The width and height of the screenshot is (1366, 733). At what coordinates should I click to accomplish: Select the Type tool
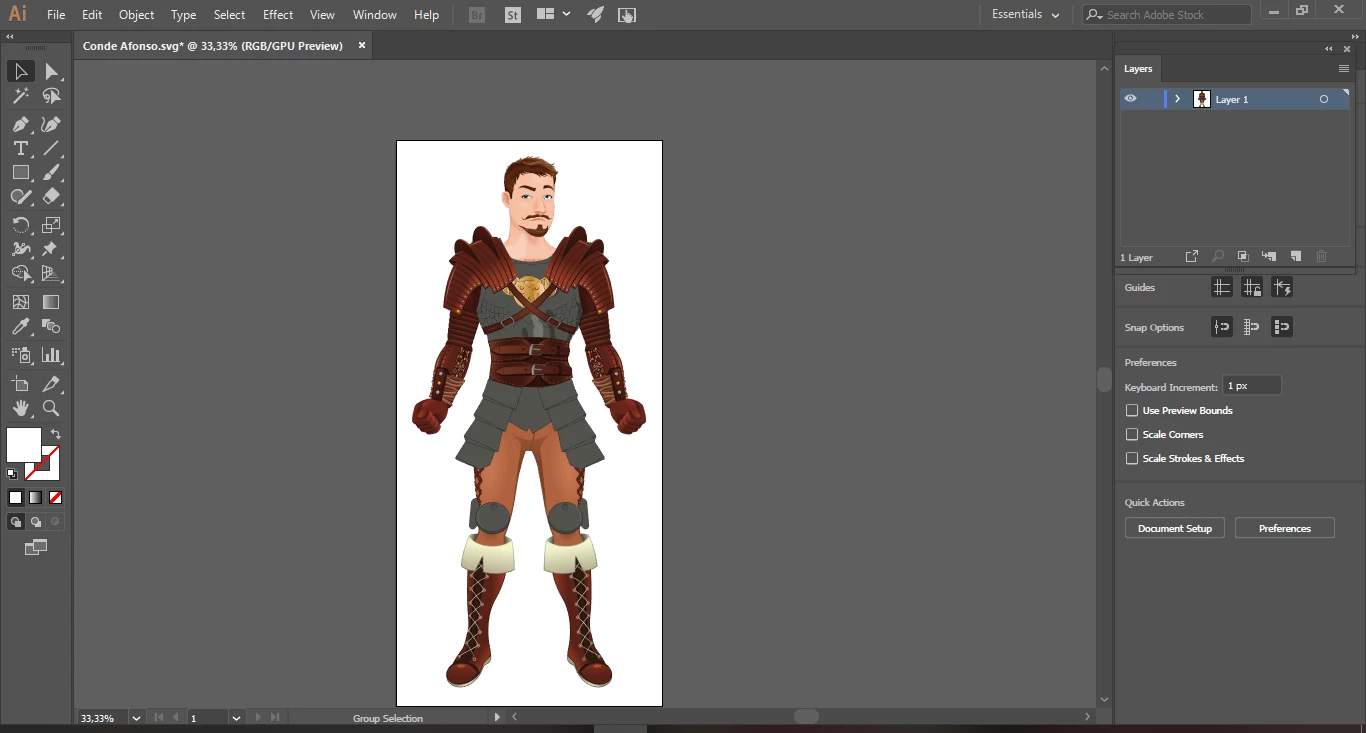point(20,148)
